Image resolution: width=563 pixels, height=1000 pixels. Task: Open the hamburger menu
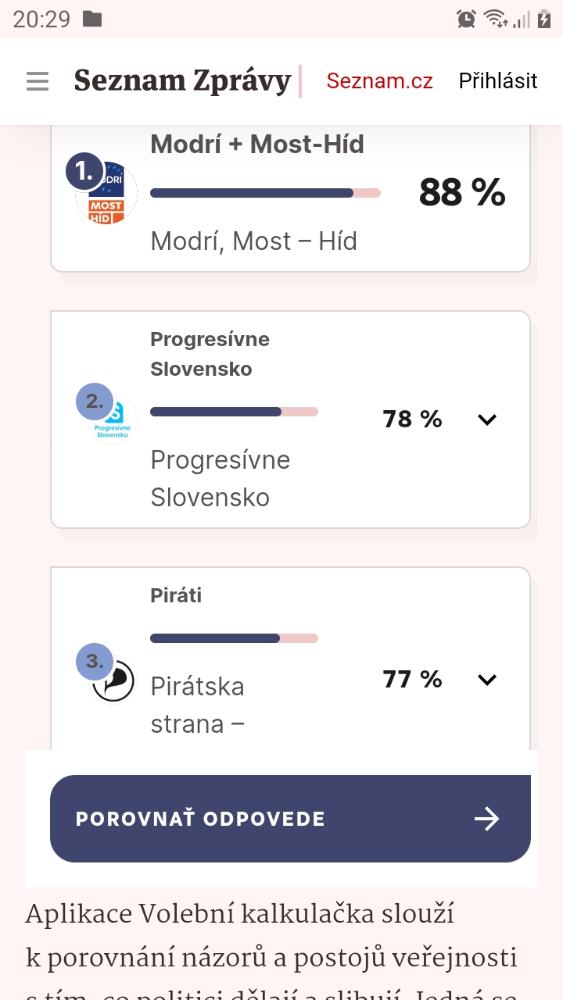pyautogui.click(x=38, y=81)
